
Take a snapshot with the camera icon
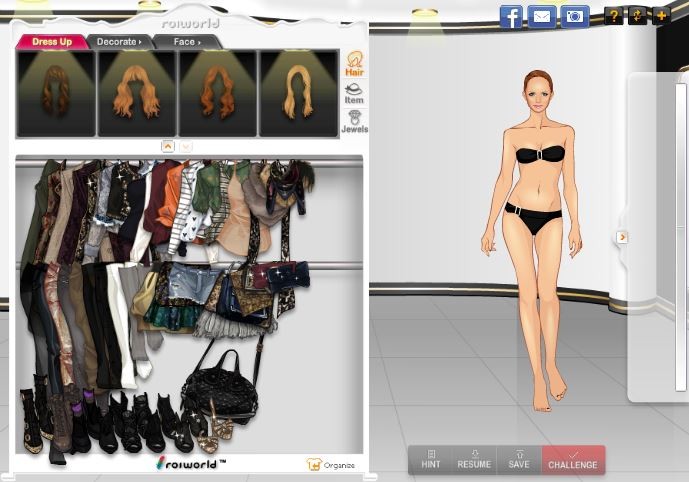(574, 16)
